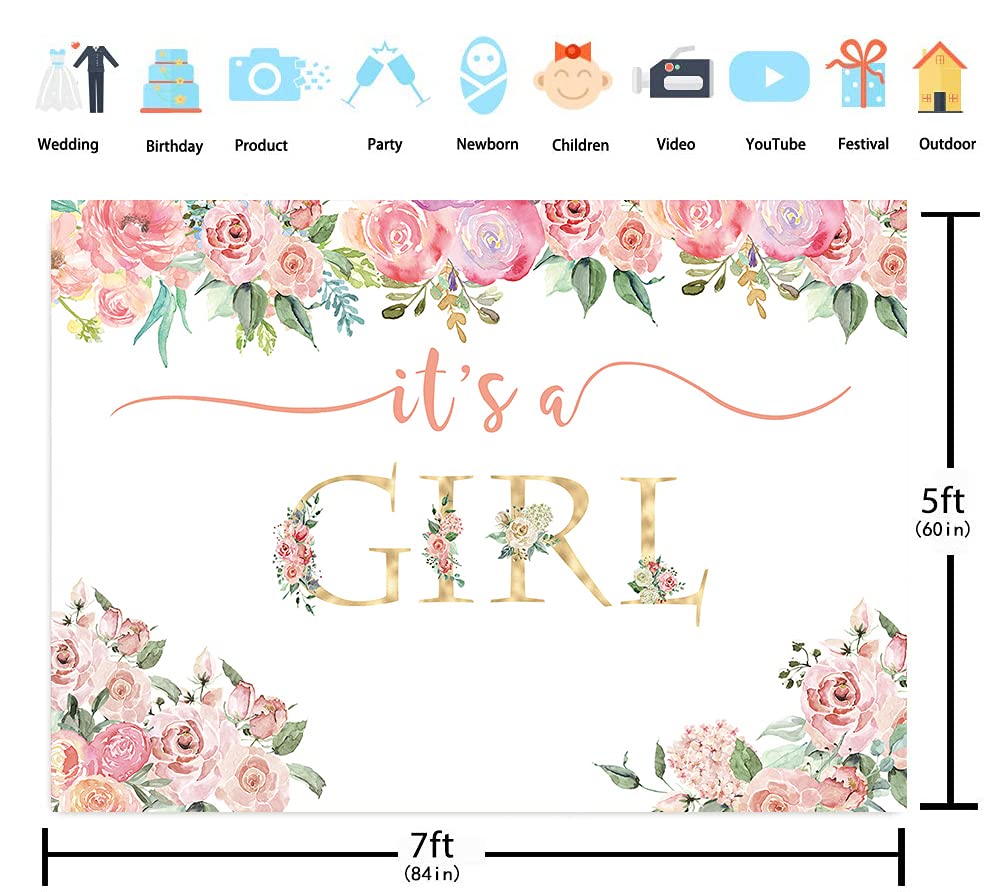1000x892 pixels.
Task: Click the YouTube play button icon
Action: [x=769, y=77]
